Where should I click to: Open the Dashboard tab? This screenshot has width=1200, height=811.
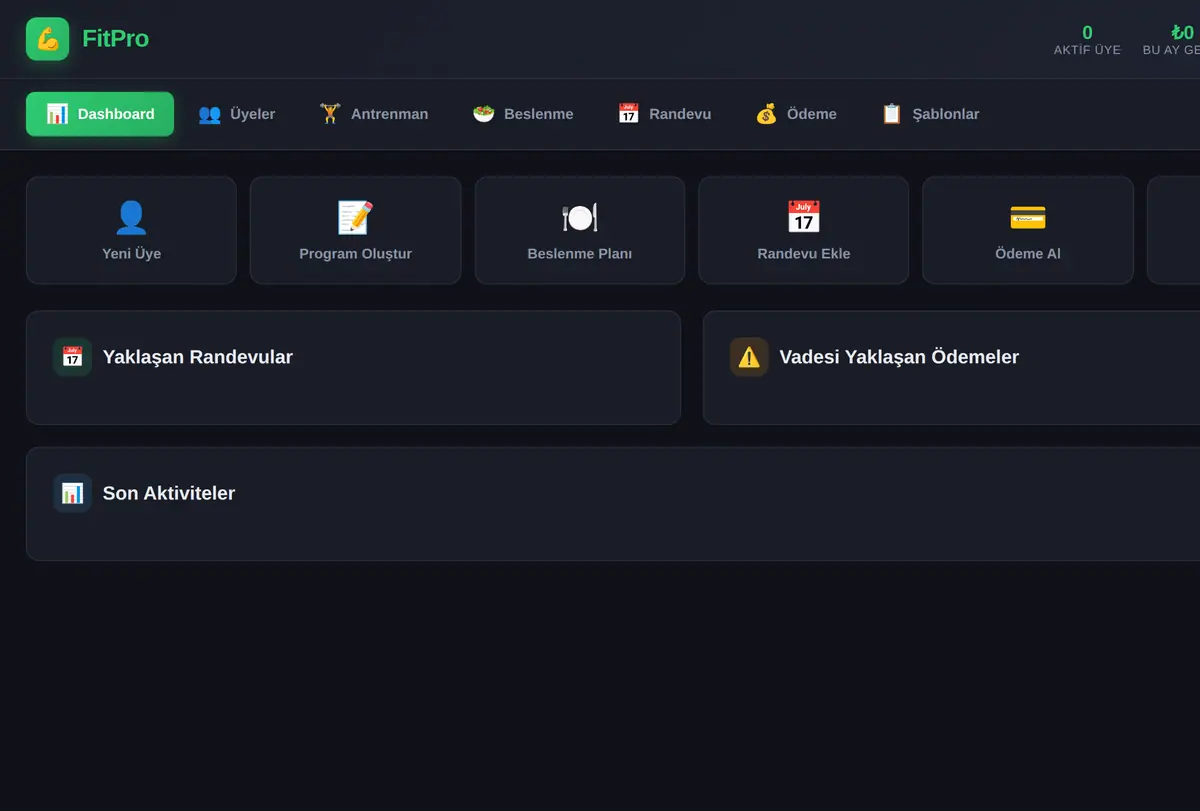click(x=100, y=114)
